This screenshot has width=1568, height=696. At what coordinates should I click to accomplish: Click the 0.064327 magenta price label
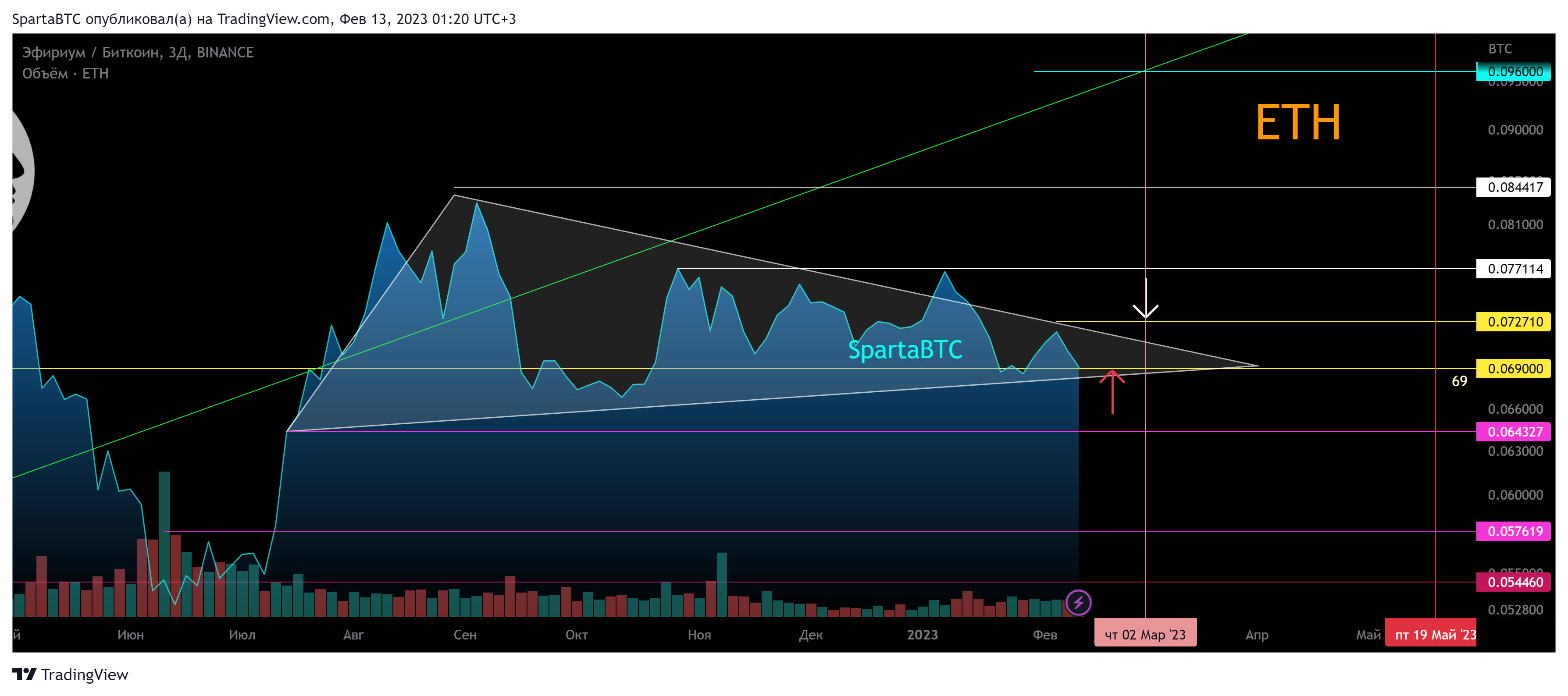point(1513,431)
